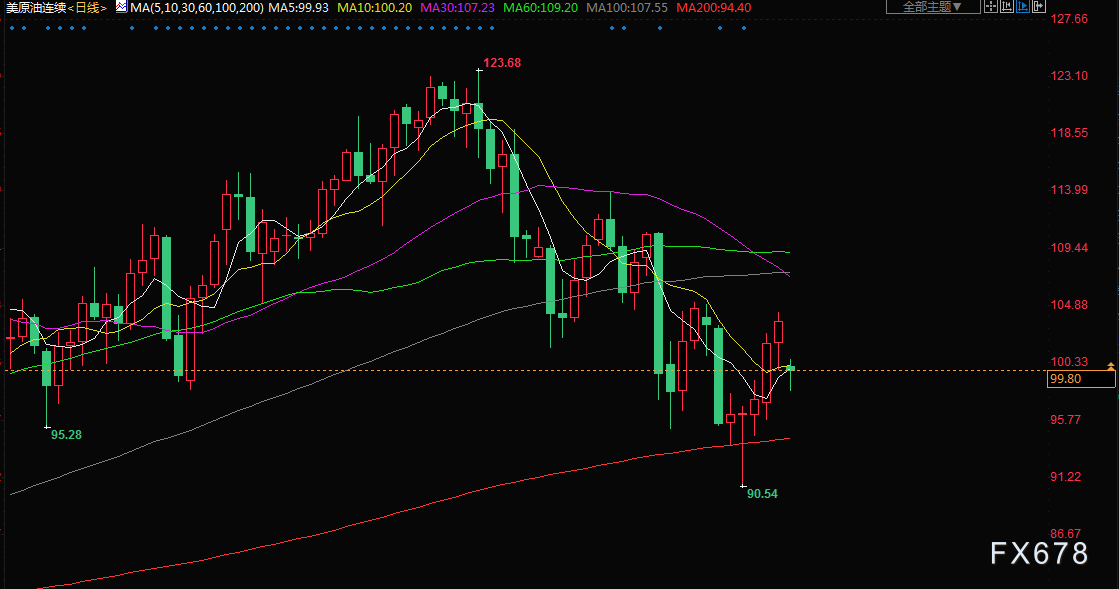Click the export panel arrow icon
Image resolution: width=1119 pixels, height=589 pixels.
(1039, 7)
